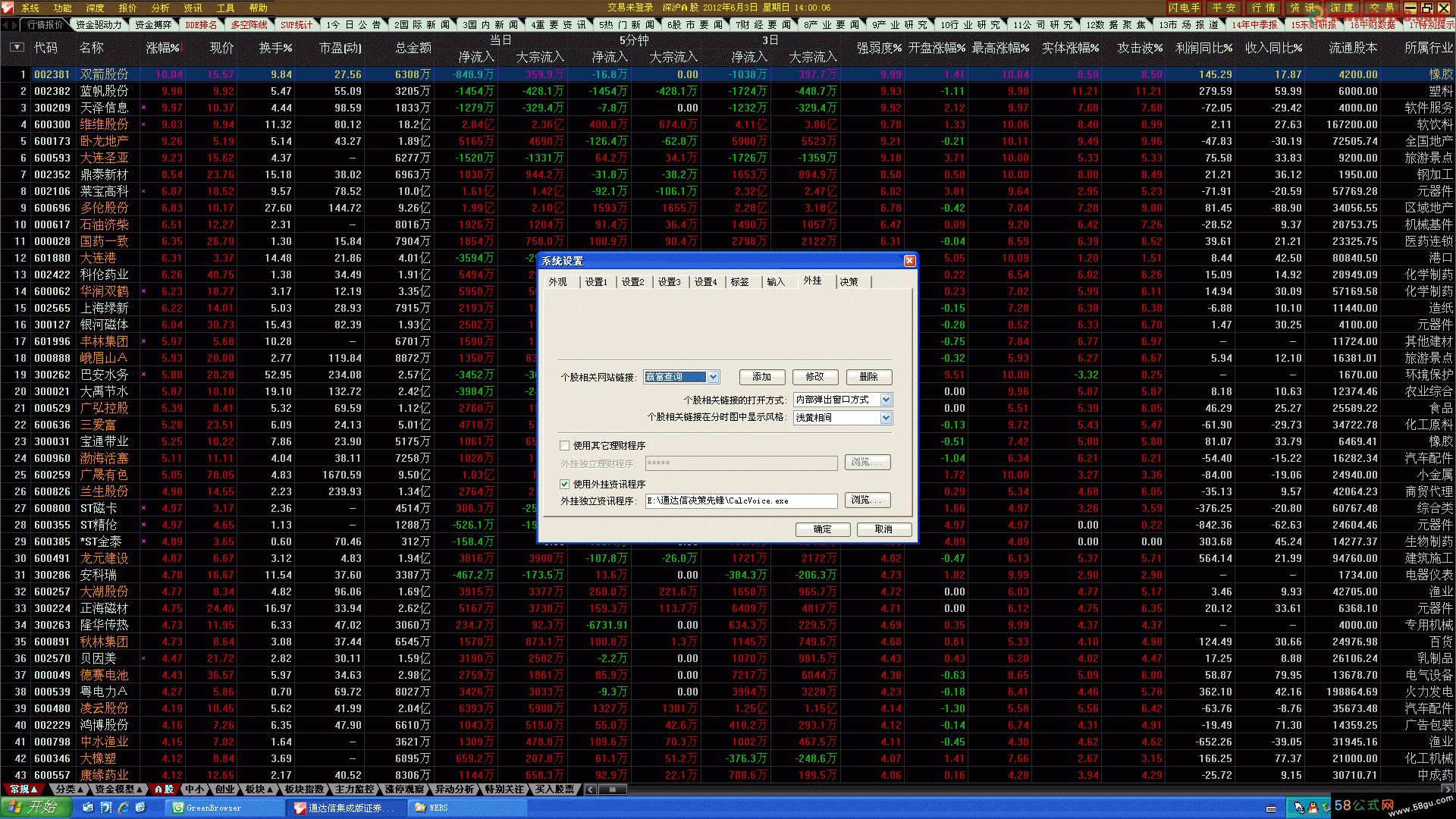Click the fourth quick launch icon on taskbar
The image size is (1456, 819).
tap(142, 808)
